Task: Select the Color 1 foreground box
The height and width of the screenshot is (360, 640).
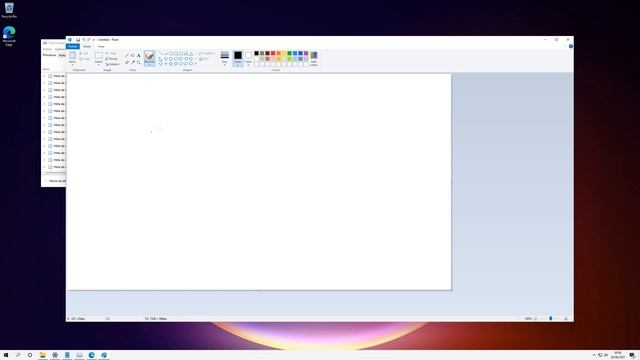Action: point(238,58)
